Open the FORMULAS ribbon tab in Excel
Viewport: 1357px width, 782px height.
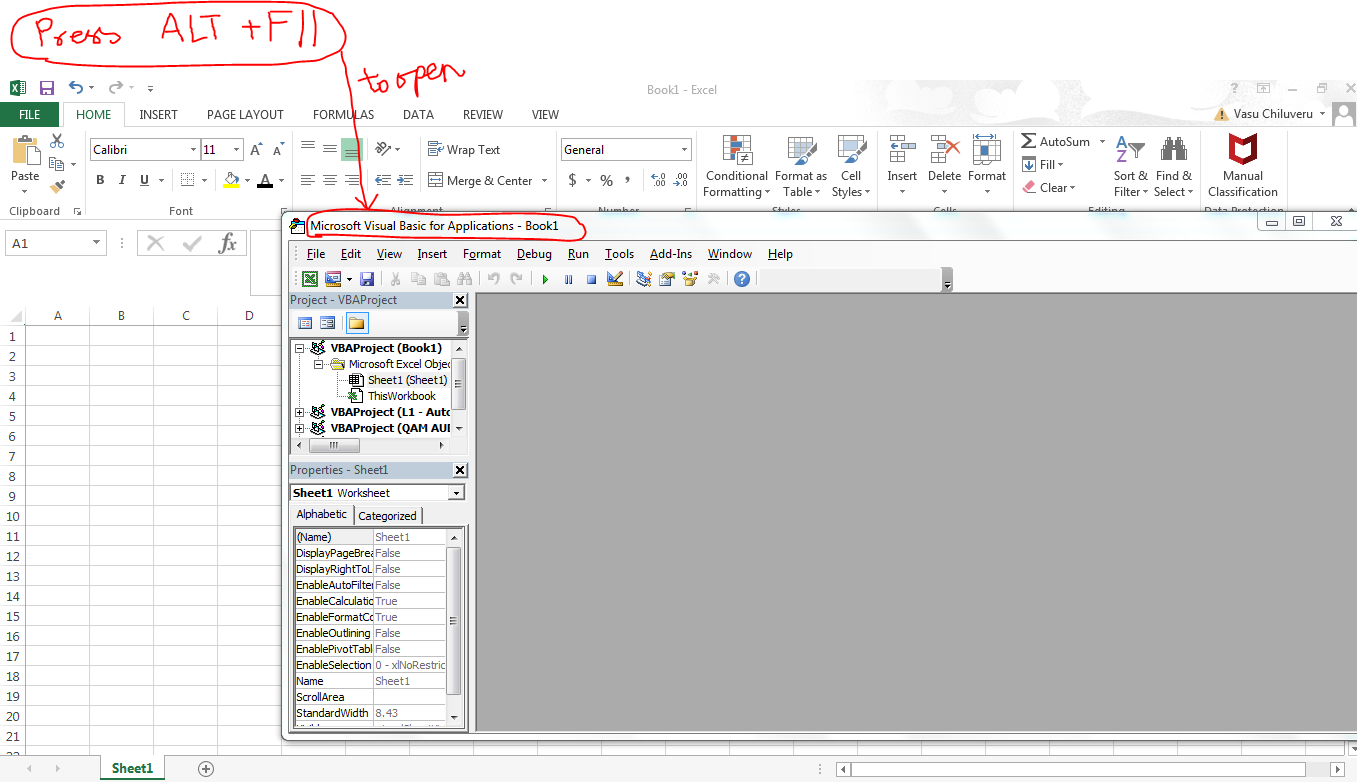click(343, 115)
